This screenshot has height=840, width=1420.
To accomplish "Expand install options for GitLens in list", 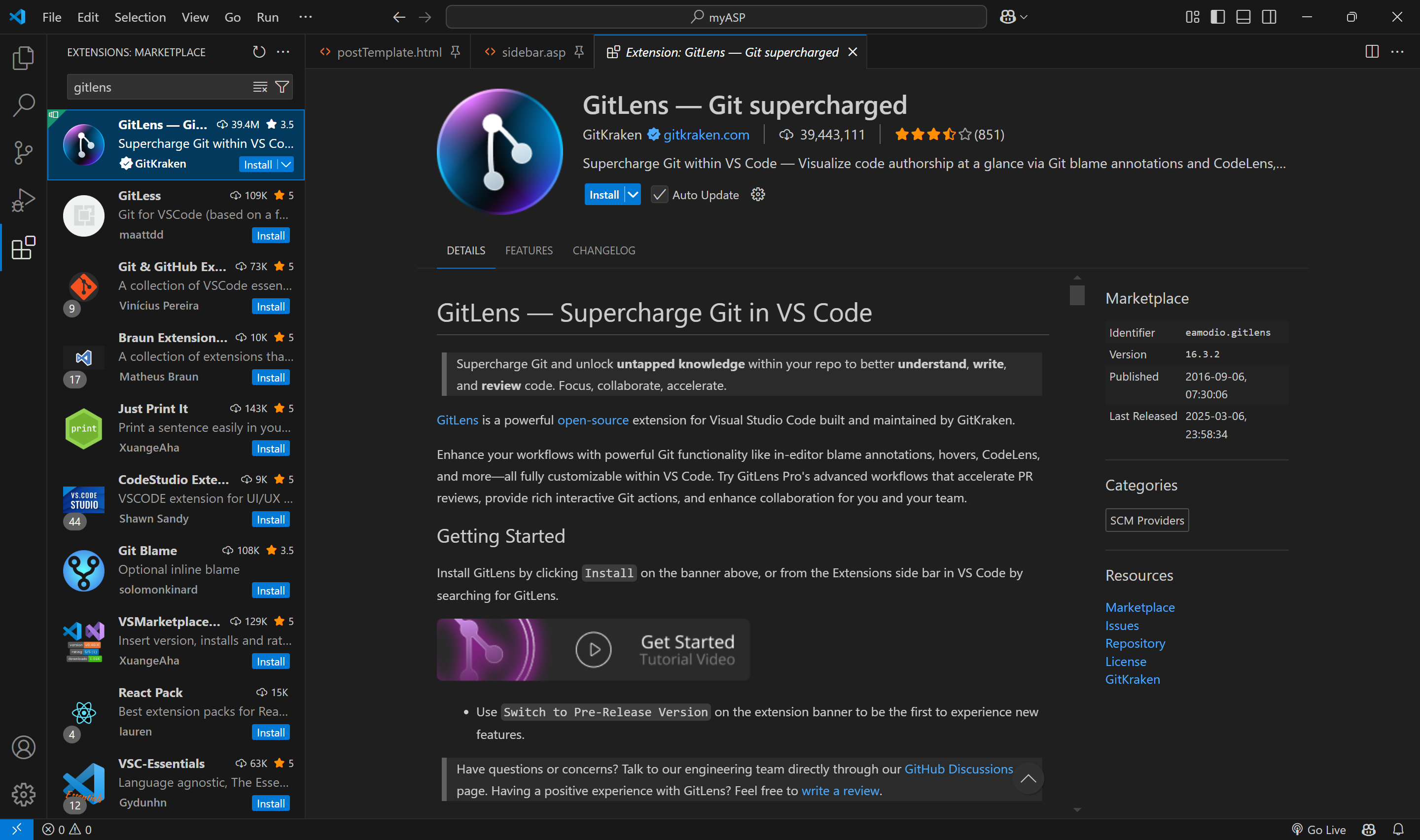I will coord(286,164).
